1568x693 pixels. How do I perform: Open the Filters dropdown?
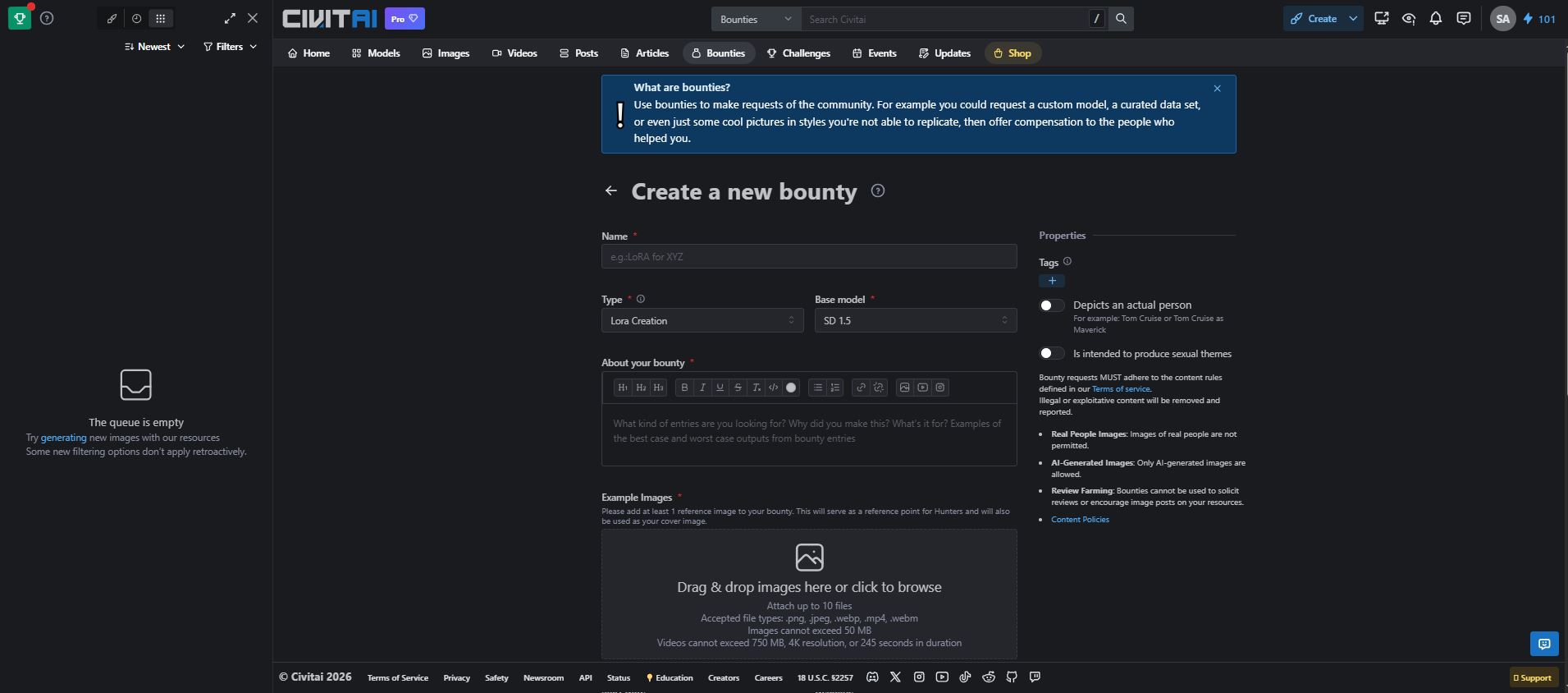point(230,47)
